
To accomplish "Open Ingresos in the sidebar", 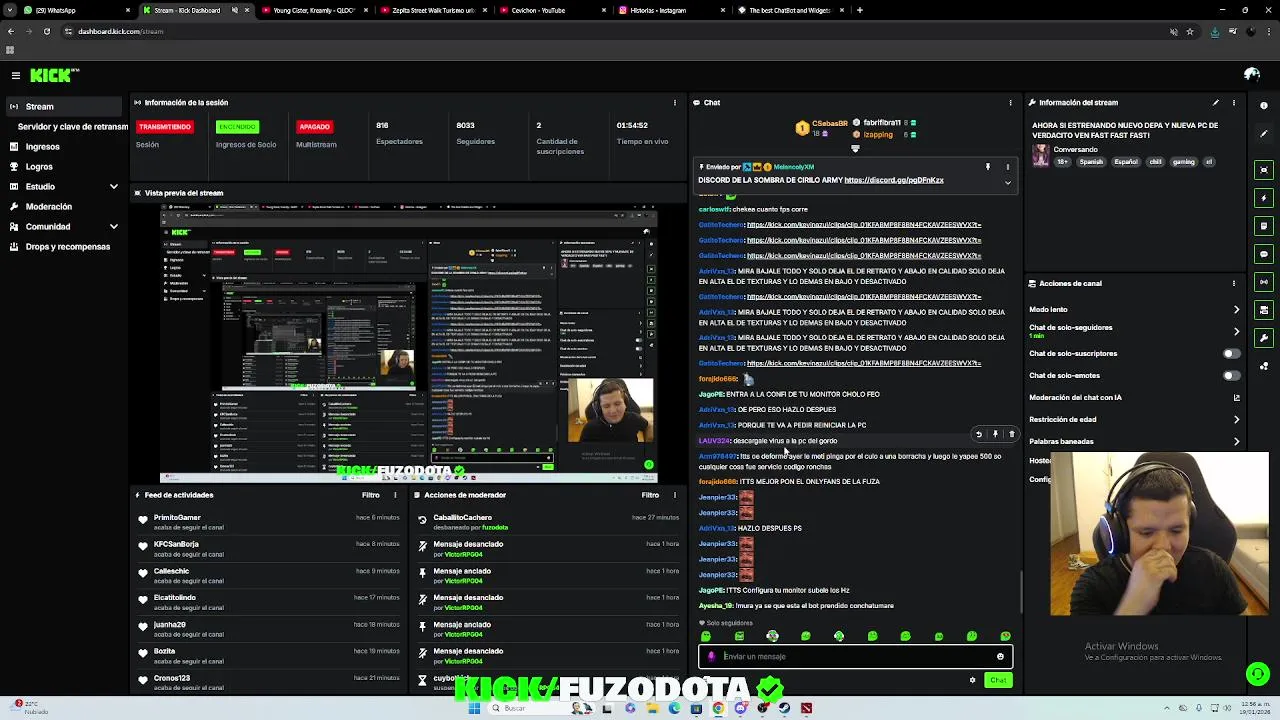I will (x=64, y=147).
